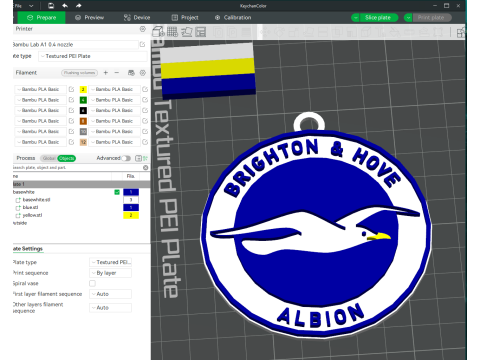Open Plate Settings plate type dropdown

click(110, 262)
